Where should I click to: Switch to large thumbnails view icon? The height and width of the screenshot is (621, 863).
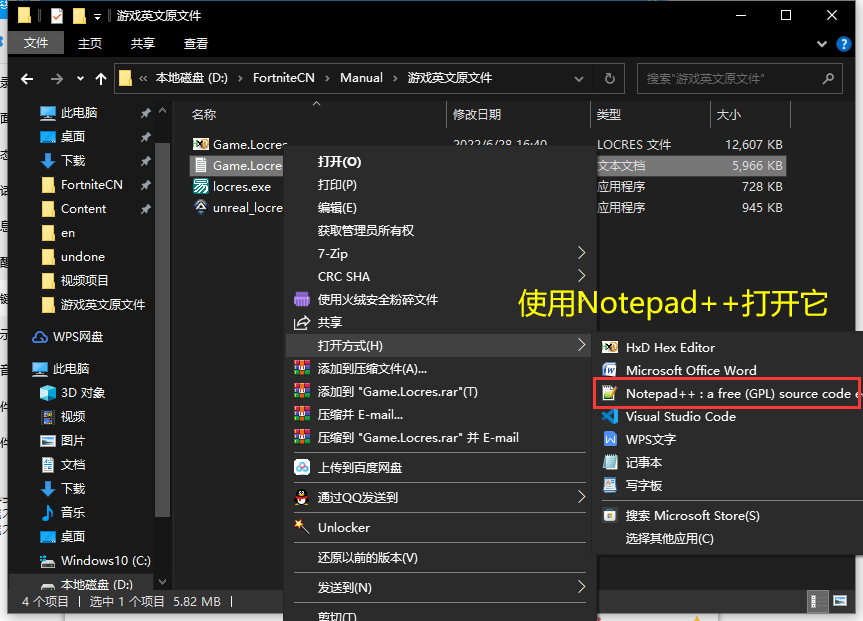840,601
